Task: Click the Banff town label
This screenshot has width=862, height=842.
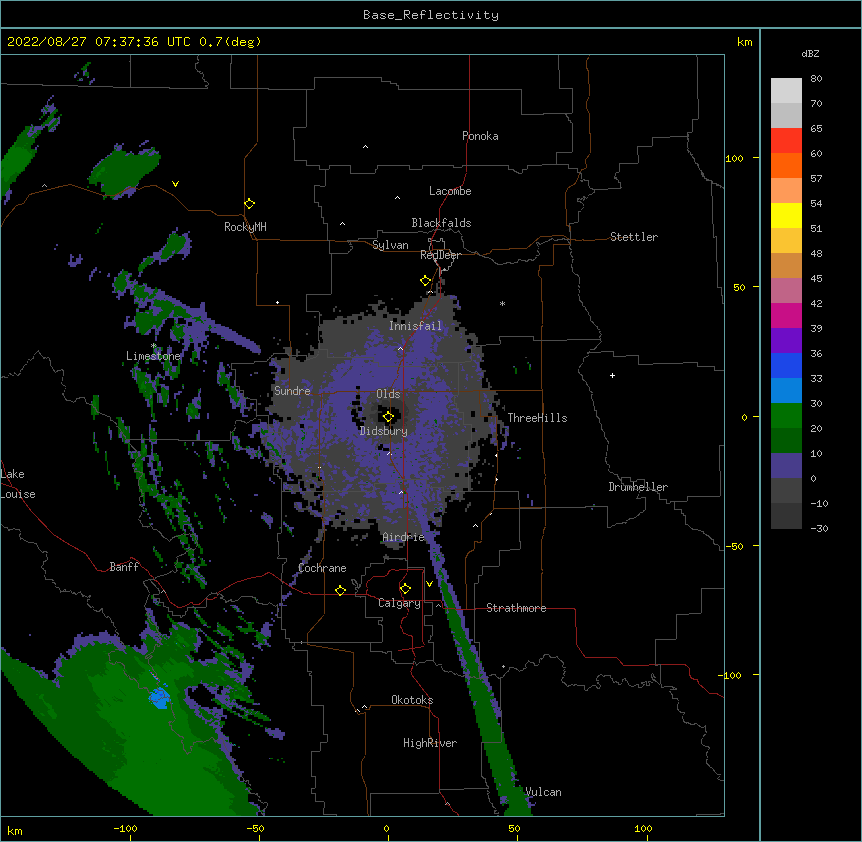Action: [124, 567]
